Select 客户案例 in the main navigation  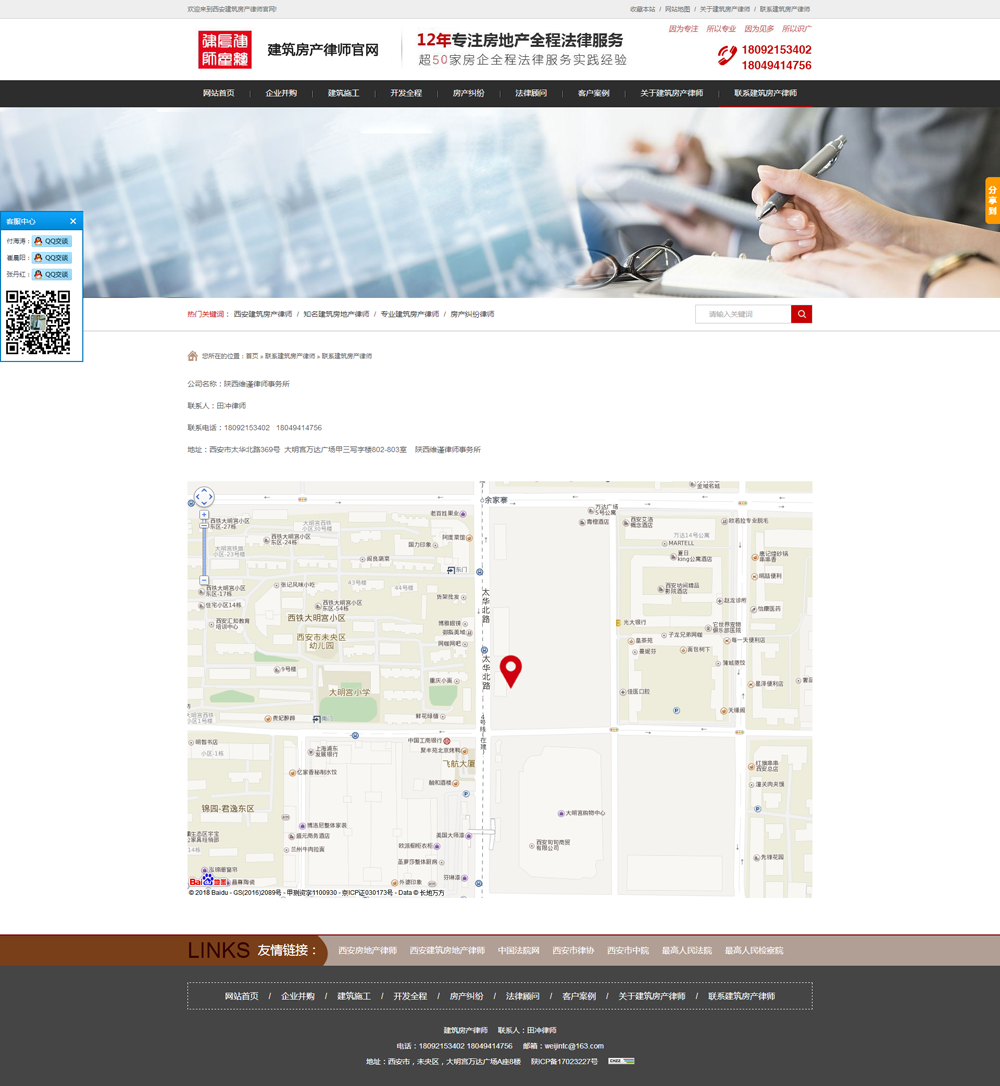[593, 93]
